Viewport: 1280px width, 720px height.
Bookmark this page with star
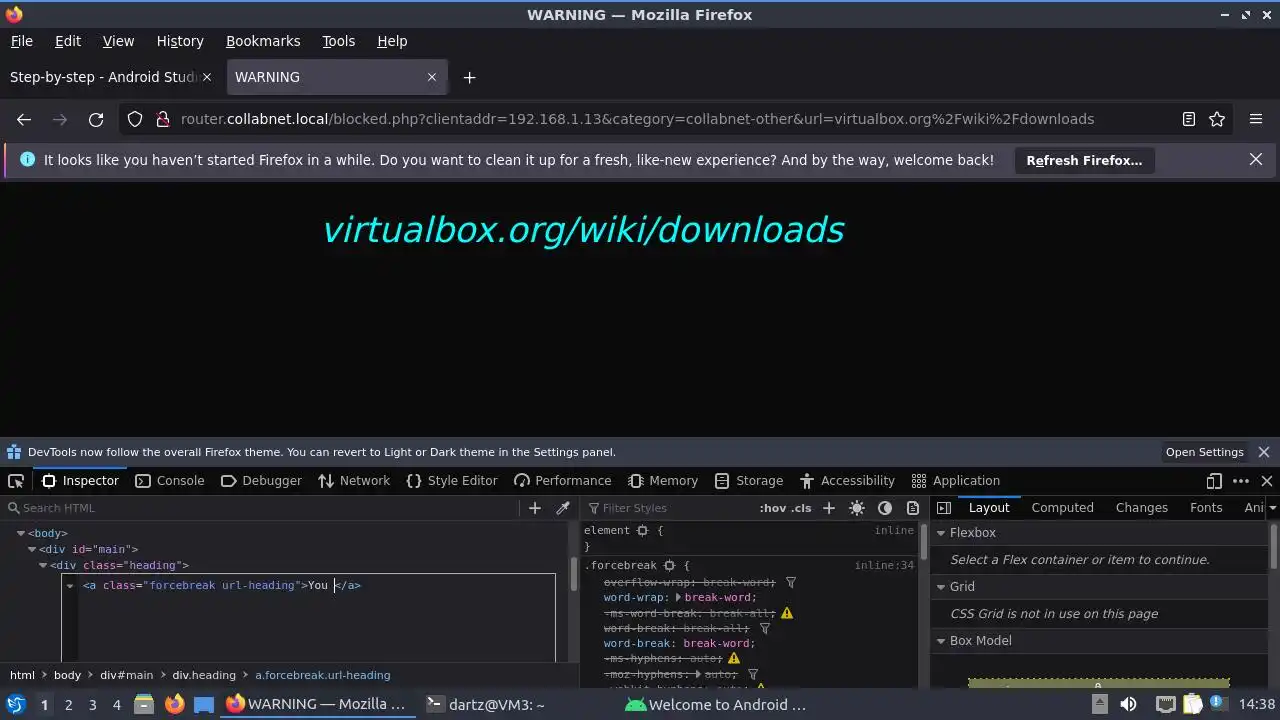1217,119
